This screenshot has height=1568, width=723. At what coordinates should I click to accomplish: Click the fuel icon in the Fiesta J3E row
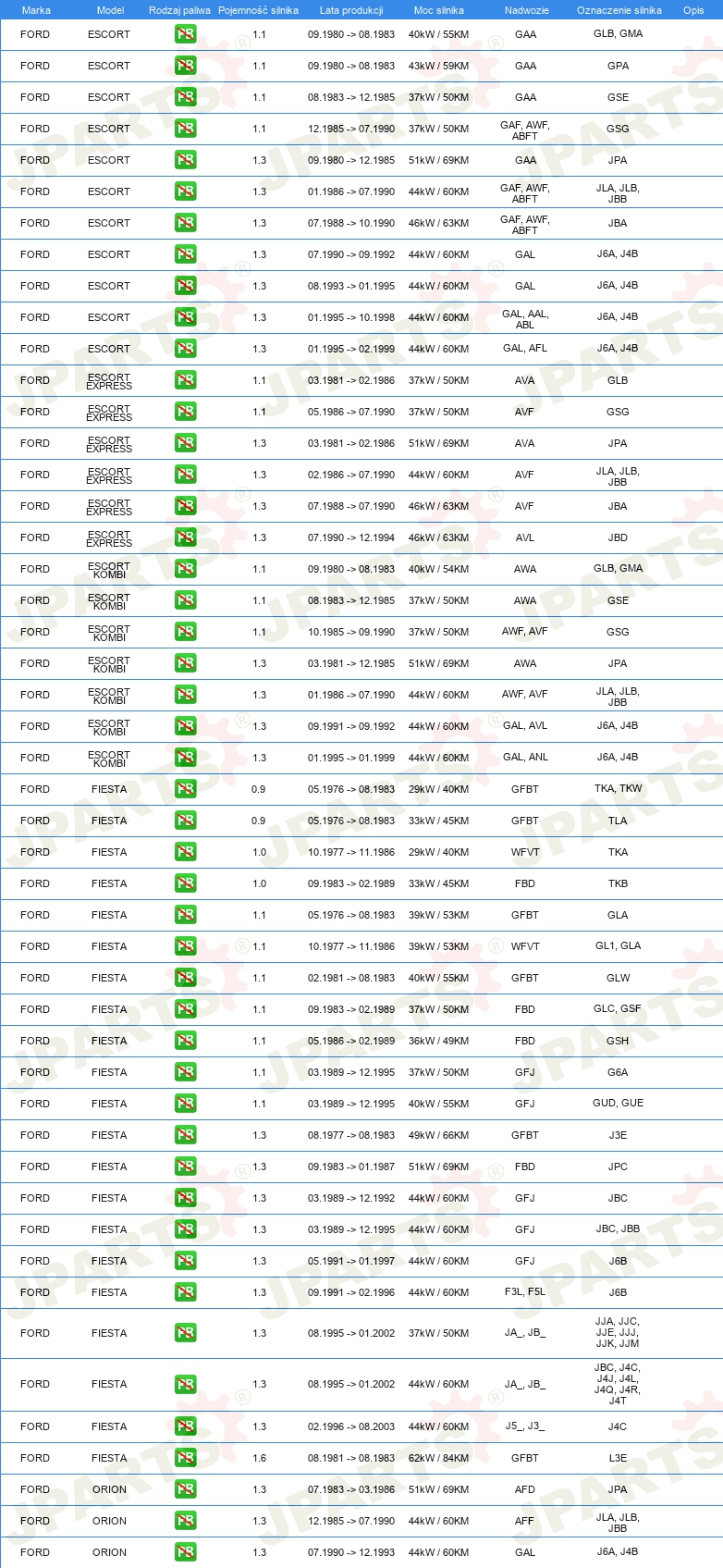(x=185, y=1135)
